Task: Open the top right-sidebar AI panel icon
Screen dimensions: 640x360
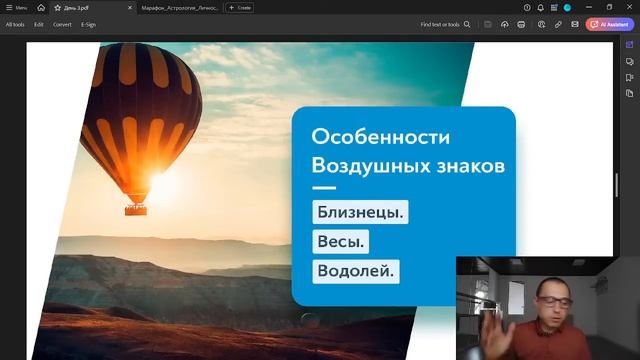Action: [629, 44]
